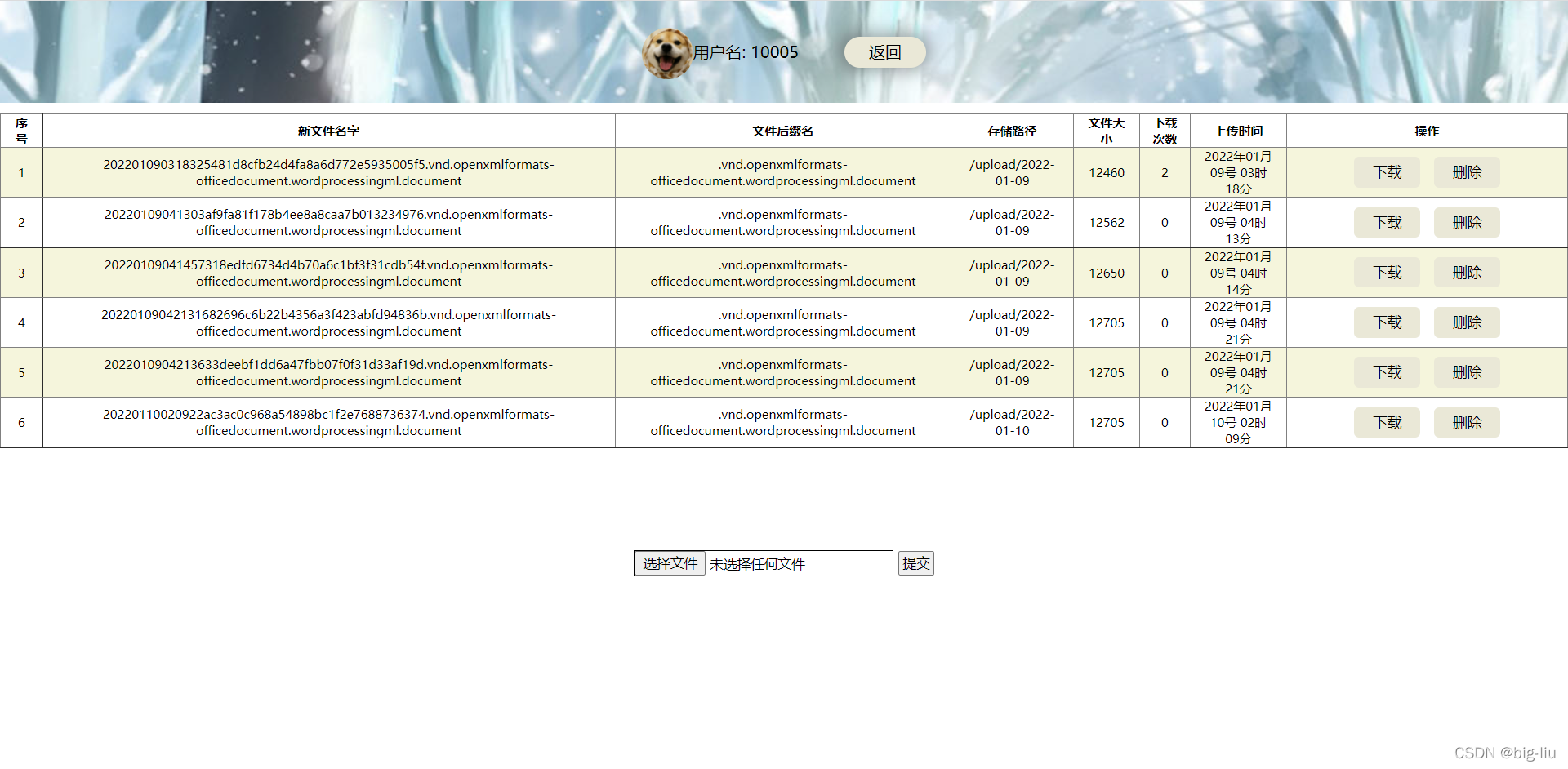Download the file in row 2

pos(1387,223)
